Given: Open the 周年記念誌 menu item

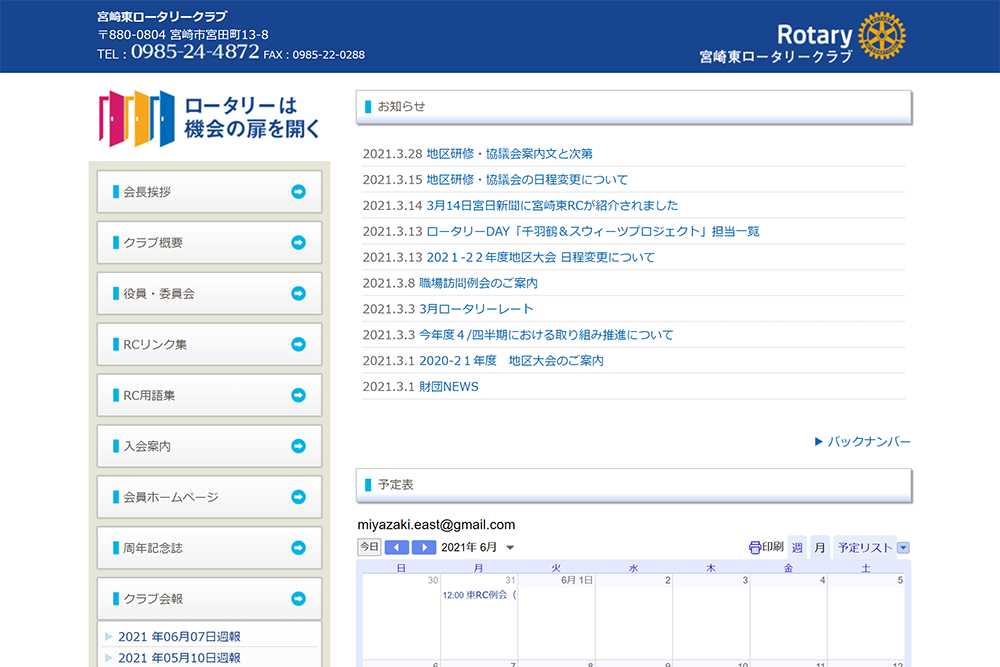Looking at the screenshot, I should [209, 548].
